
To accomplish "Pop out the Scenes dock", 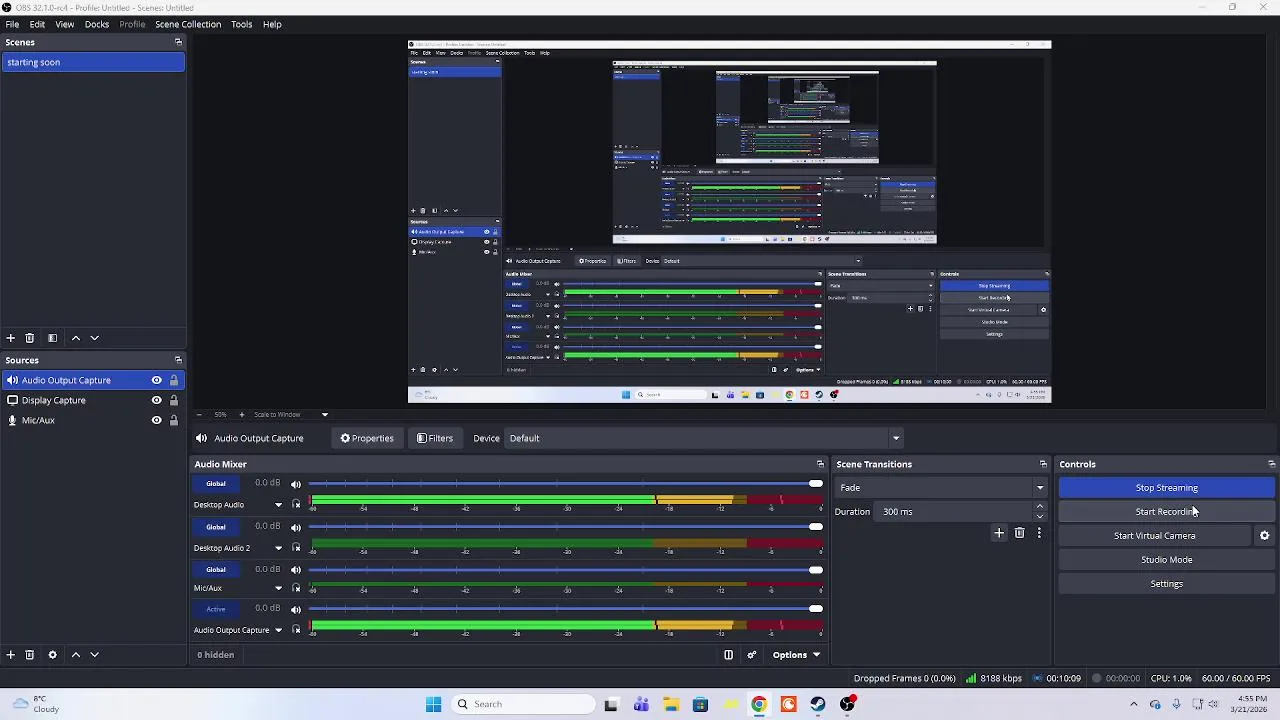I will click(178, 42).
